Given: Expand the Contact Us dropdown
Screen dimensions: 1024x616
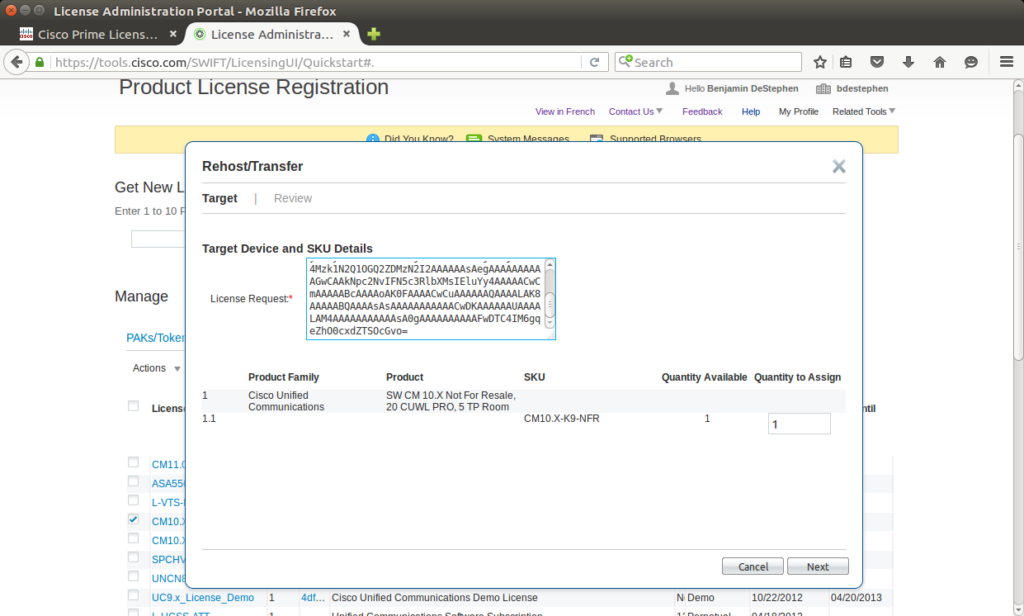Looking at the screenshot, I should [635, 112].
